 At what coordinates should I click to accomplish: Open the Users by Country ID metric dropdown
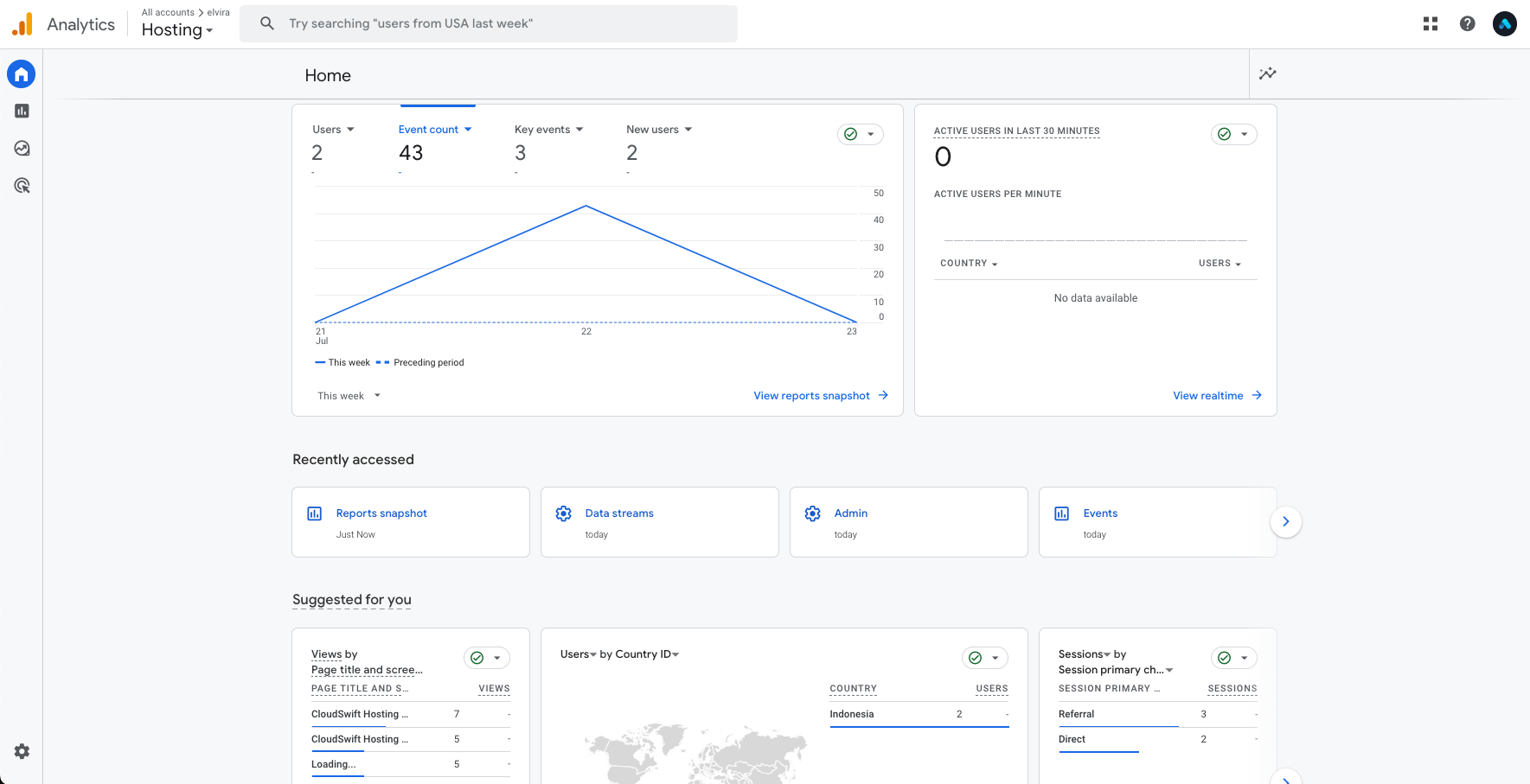[x=579, y=655]
